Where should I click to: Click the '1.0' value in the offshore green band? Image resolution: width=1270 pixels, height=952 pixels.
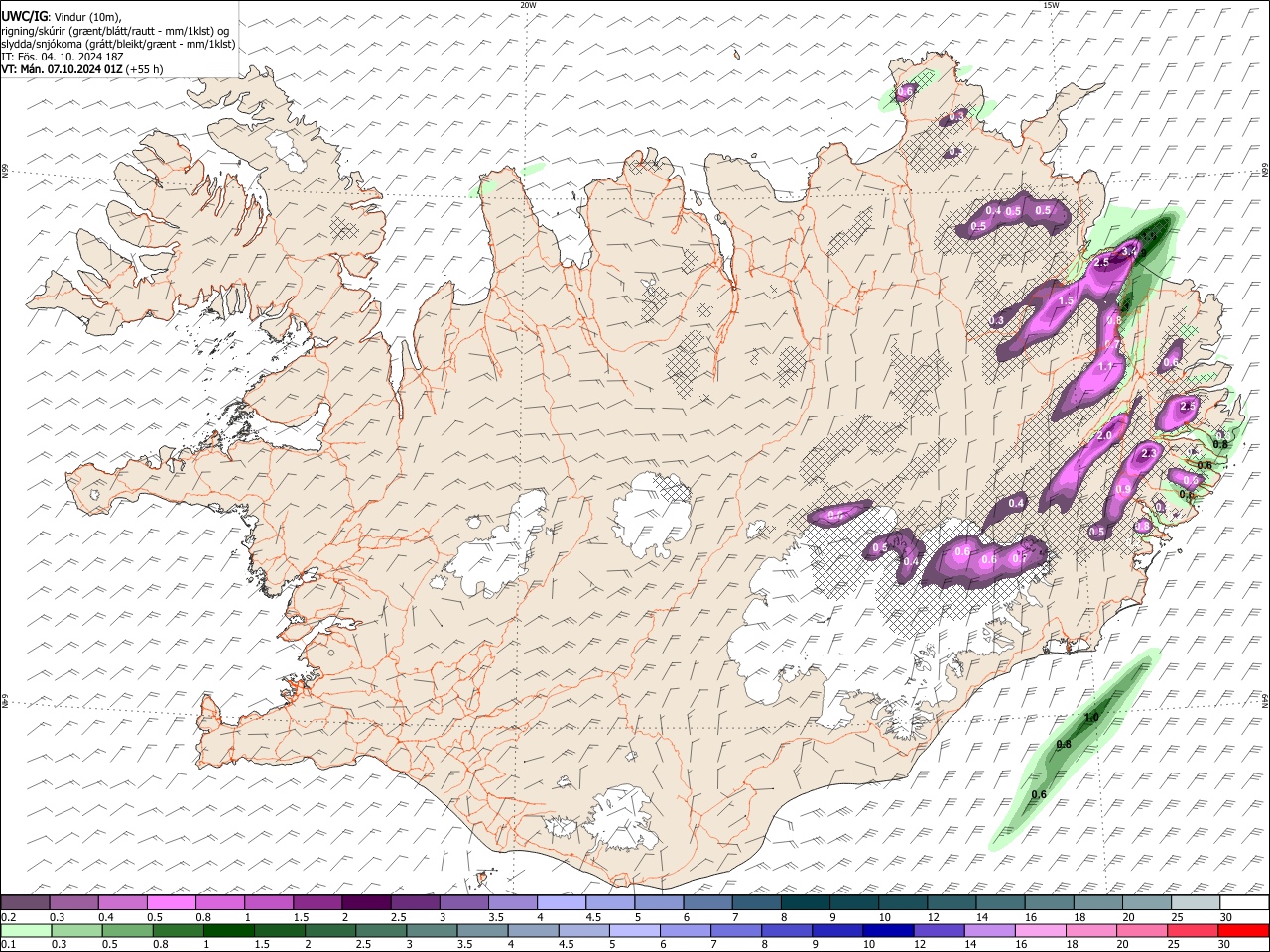(x=1091, y=718)
